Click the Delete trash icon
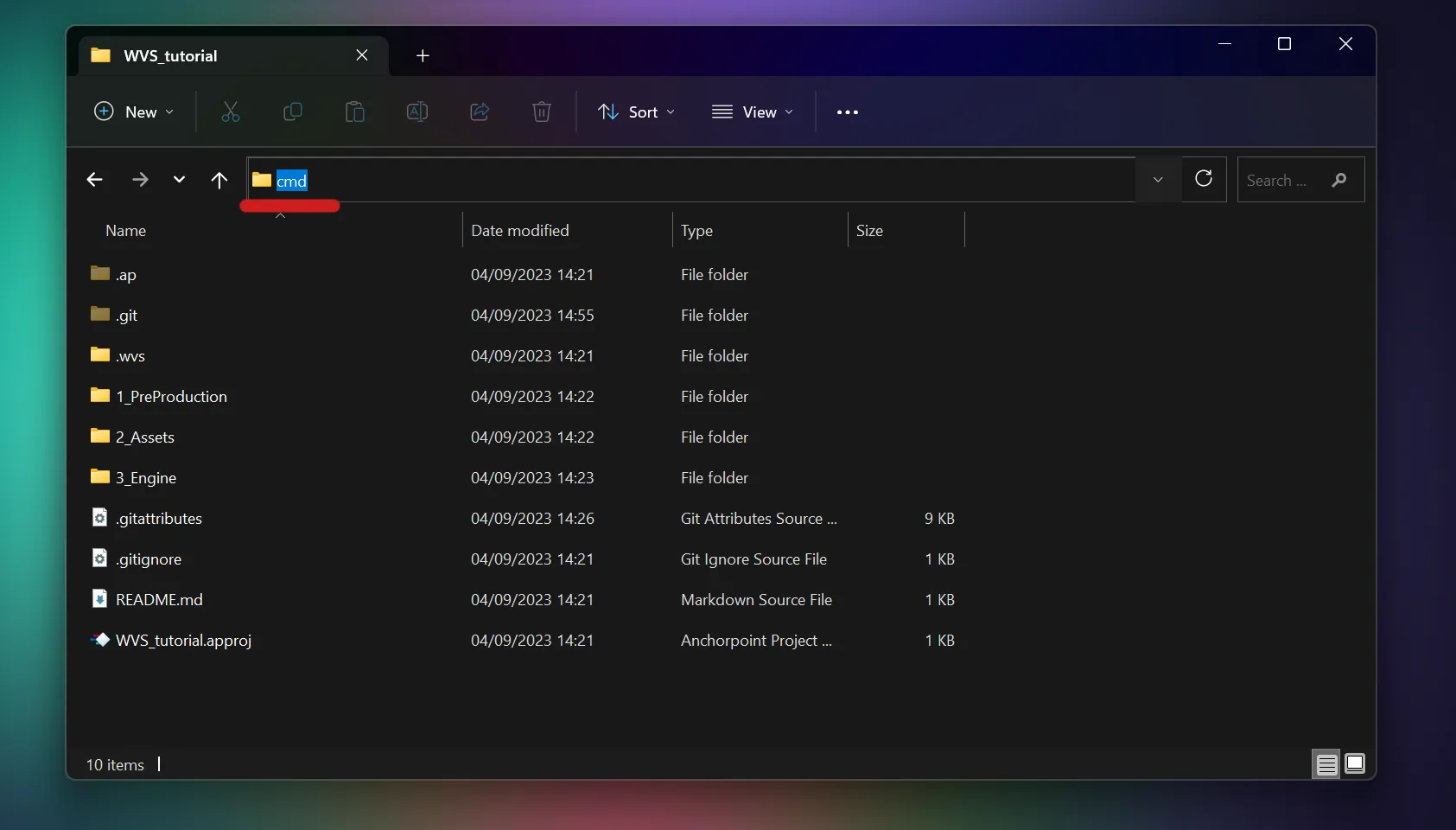Image resolution: width=1456 pixels, height=830 pixels. (542, 112)
